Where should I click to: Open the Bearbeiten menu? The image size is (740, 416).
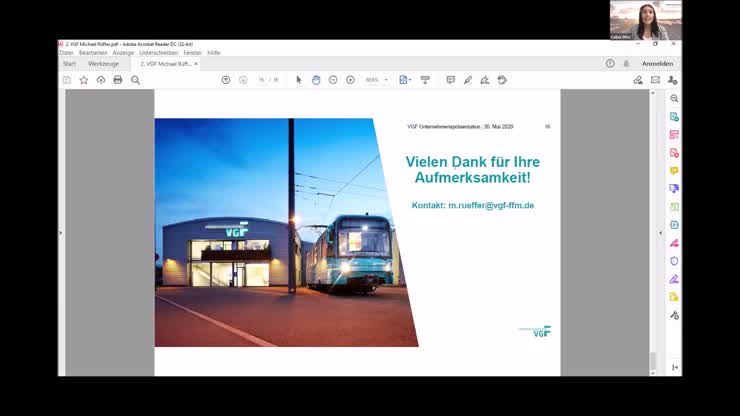[x=93, y=52]
